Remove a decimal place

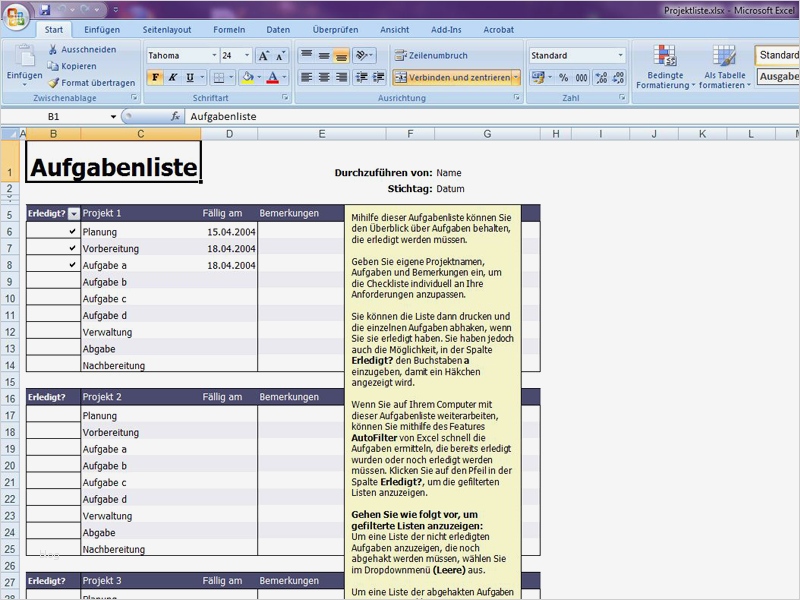tap(618, 78)
